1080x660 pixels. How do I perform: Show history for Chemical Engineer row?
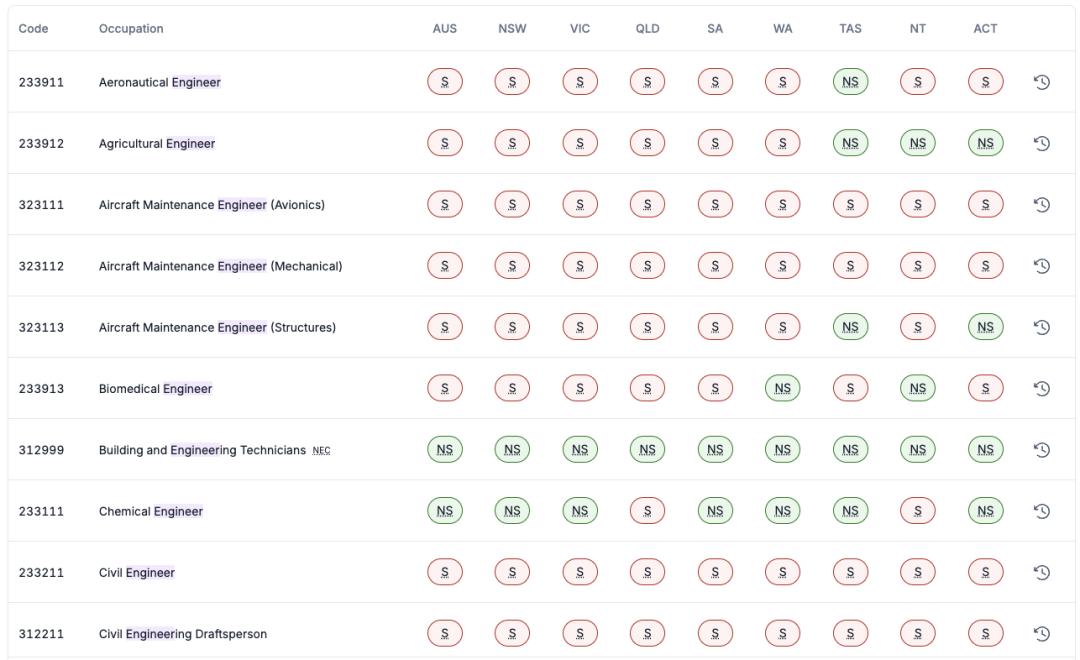point(1041,511)
